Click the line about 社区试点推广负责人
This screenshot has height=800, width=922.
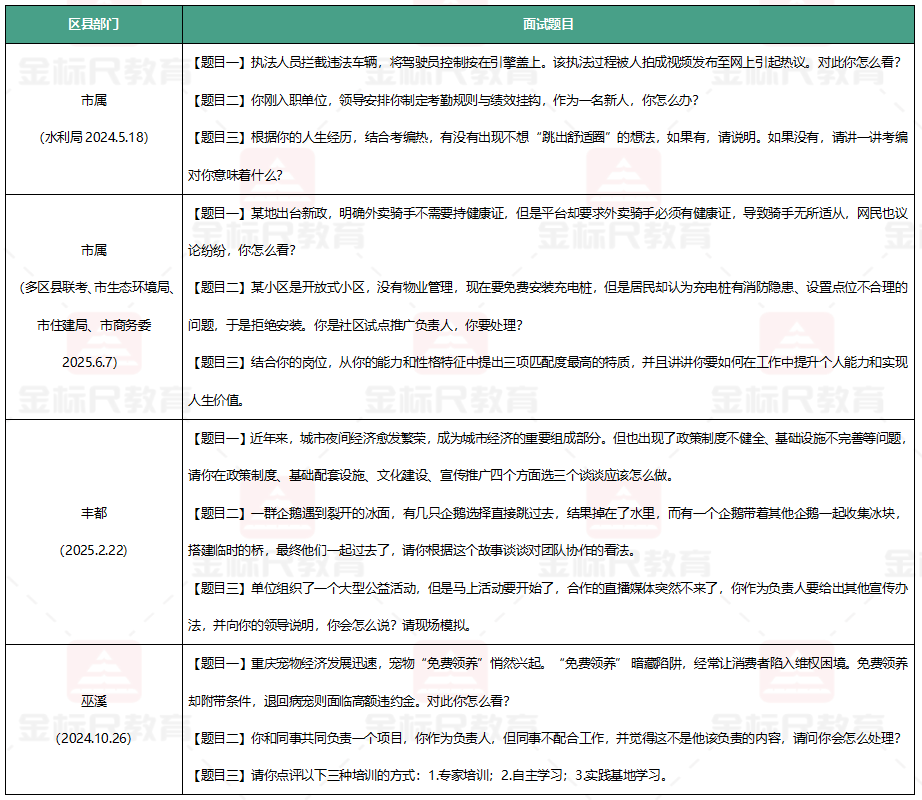pos(355,325)
